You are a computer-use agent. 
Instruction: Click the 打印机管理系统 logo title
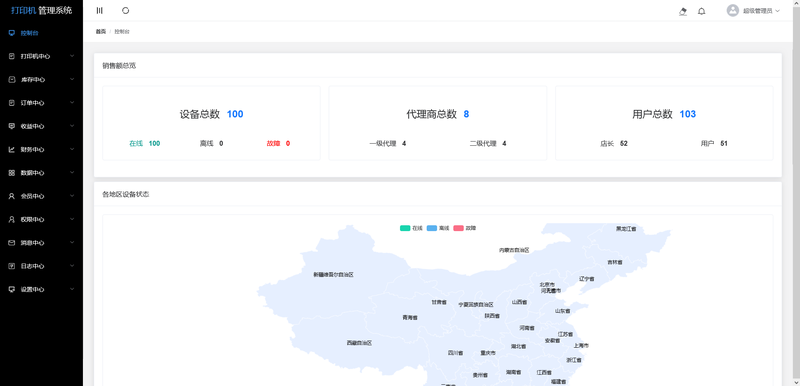pos(41,10)
